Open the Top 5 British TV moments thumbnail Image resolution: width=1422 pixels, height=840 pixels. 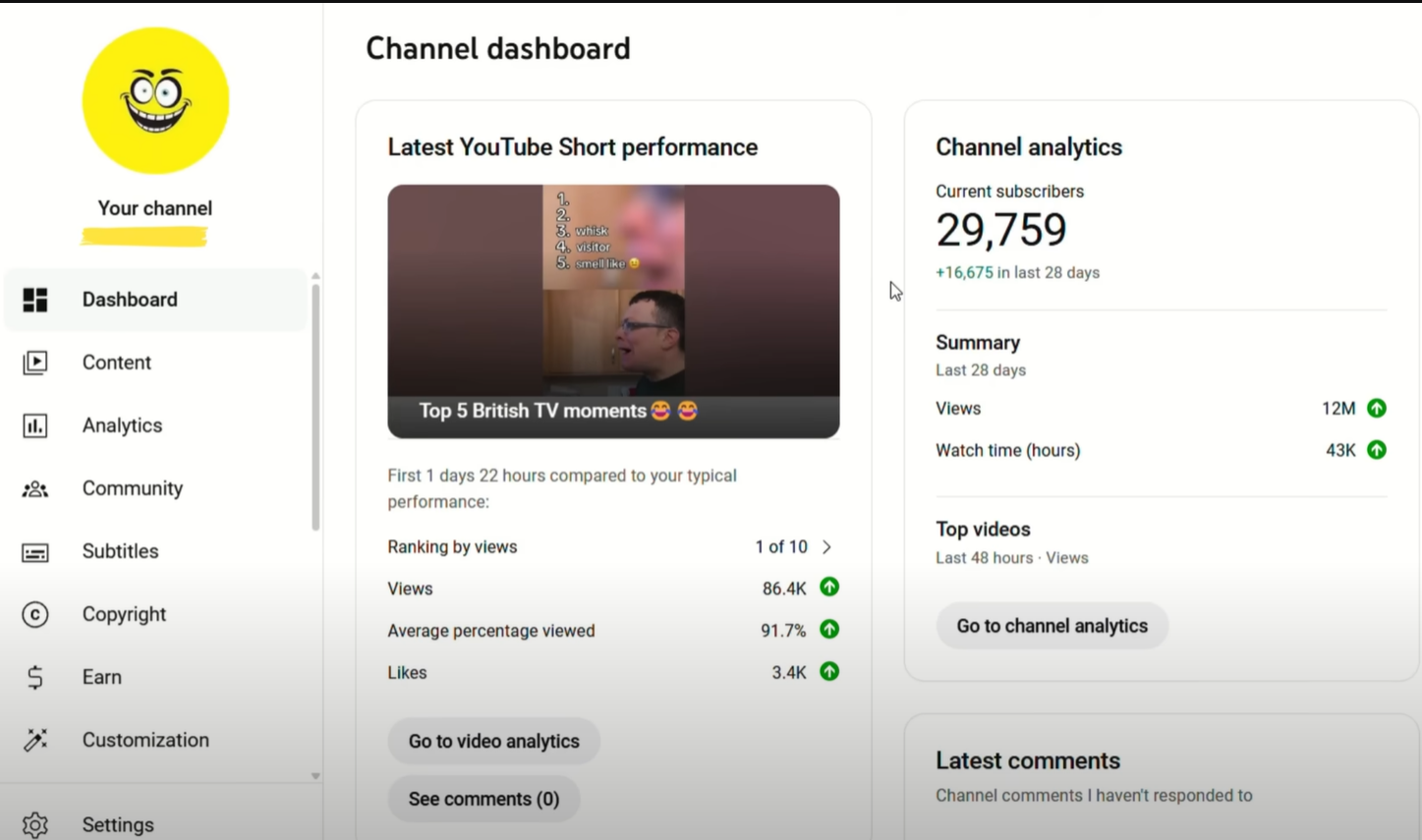coord(613,309)
